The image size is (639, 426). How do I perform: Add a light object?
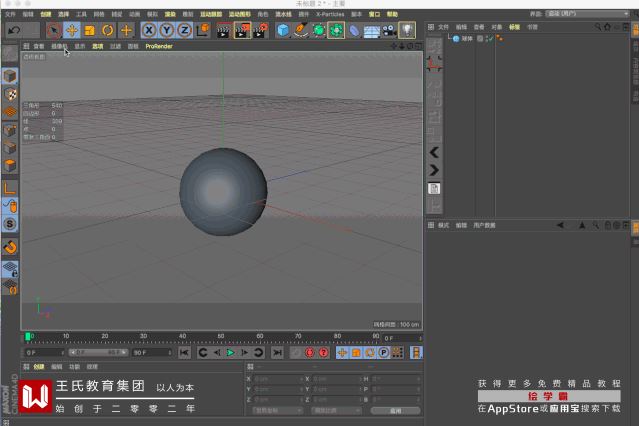pos(407,30)
